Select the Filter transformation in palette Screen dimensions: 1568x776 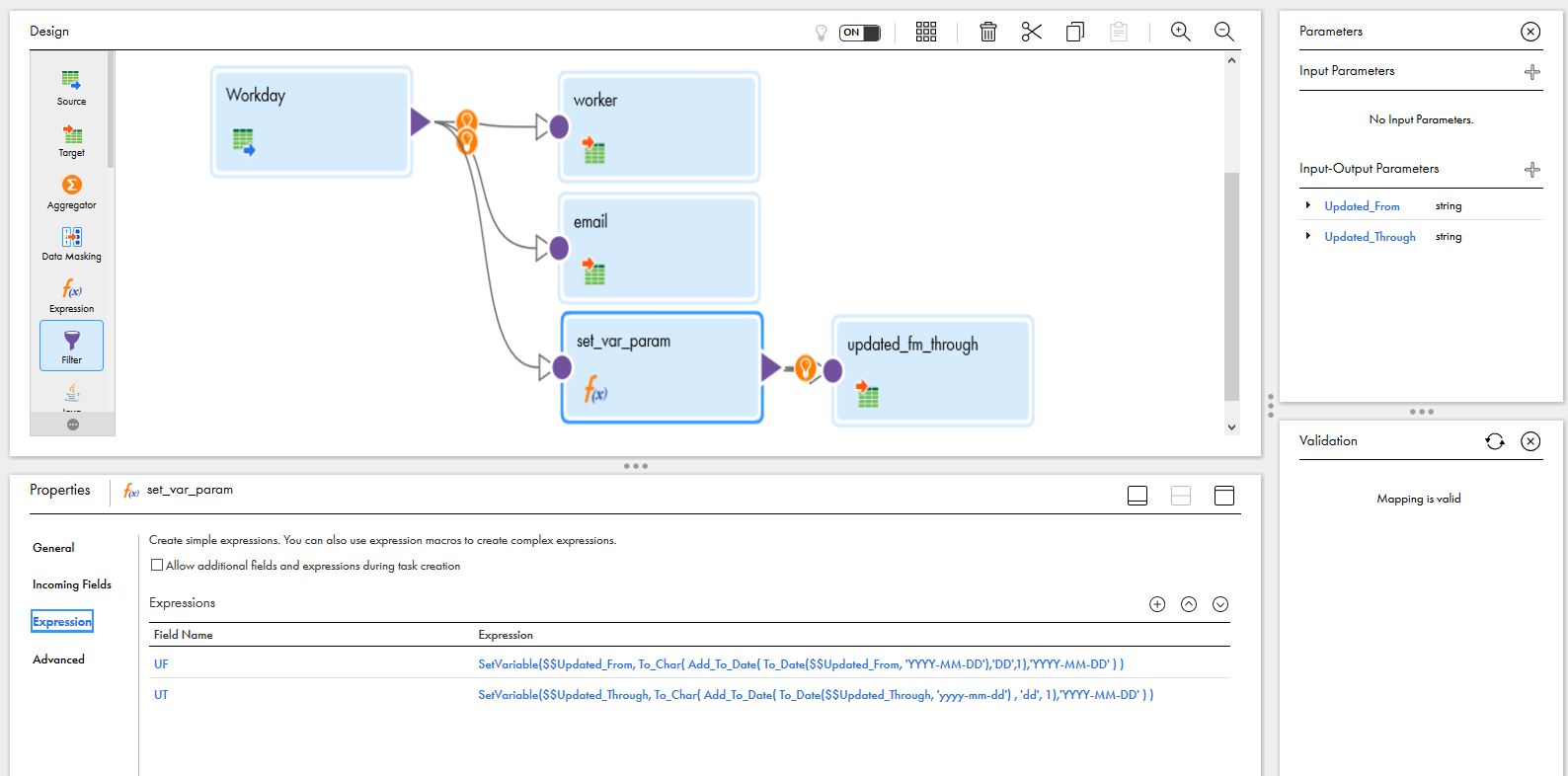[71, 346]
